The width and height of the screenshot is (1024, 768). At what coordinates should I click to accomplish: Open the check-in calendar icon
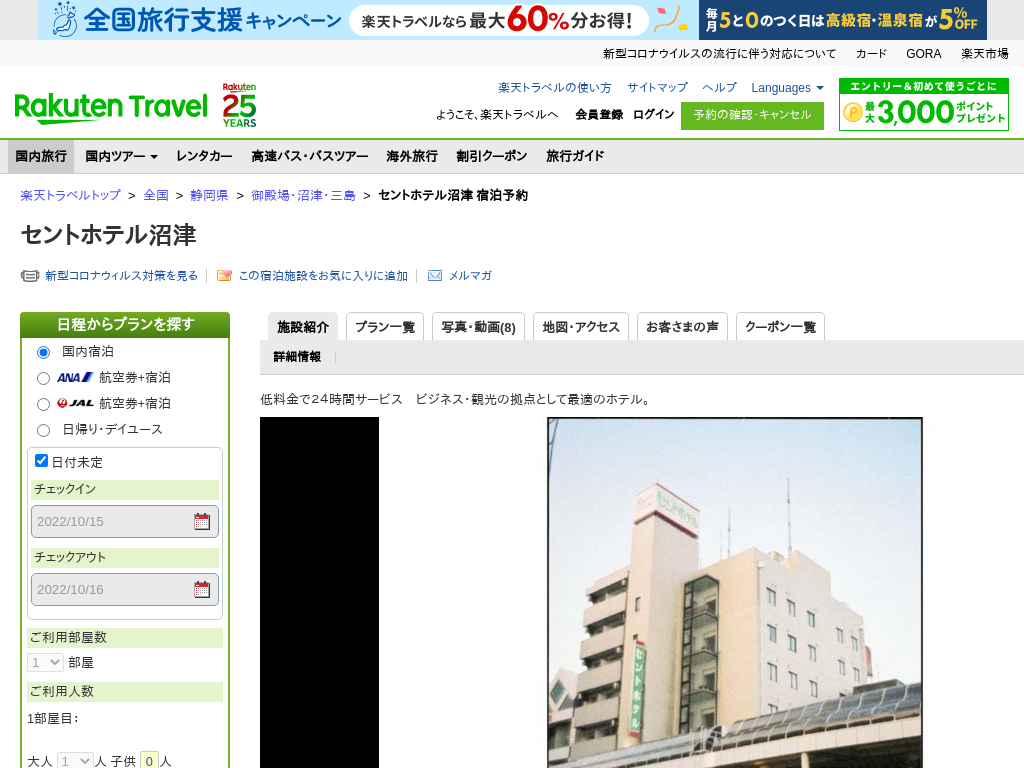[202, 521]
